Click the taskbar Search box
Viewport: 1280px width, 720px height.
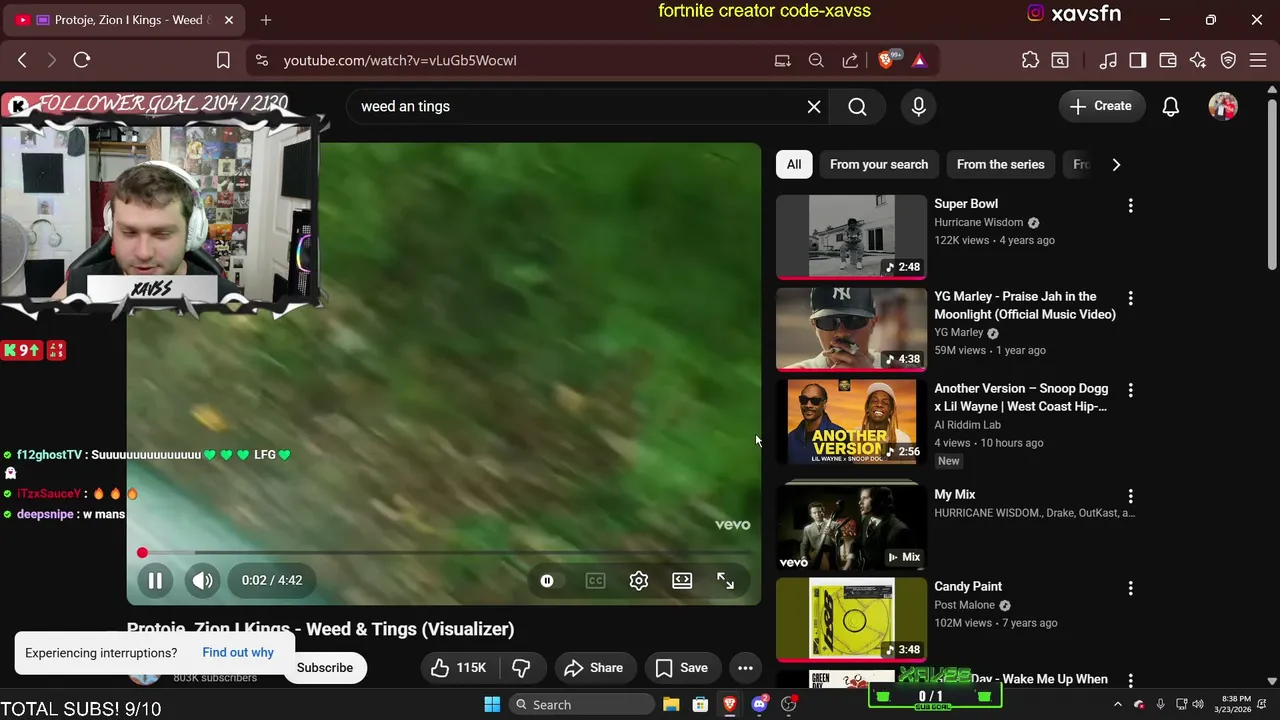click(582, 704)
